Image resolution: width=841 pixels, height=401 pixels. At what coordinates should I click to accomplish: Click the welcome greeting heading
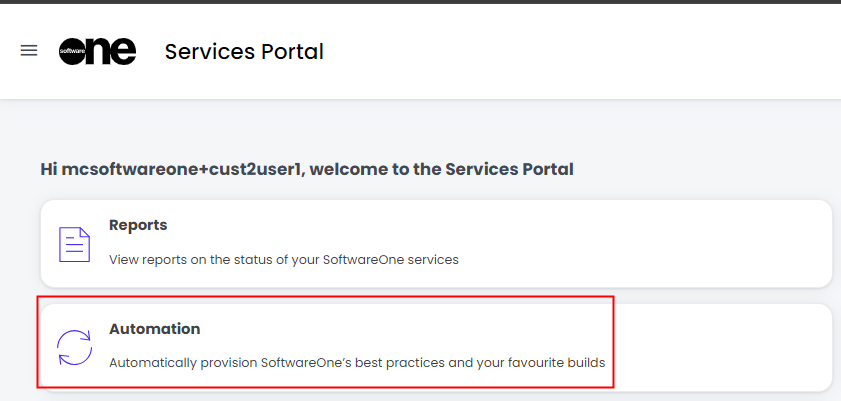coord(306,169)
